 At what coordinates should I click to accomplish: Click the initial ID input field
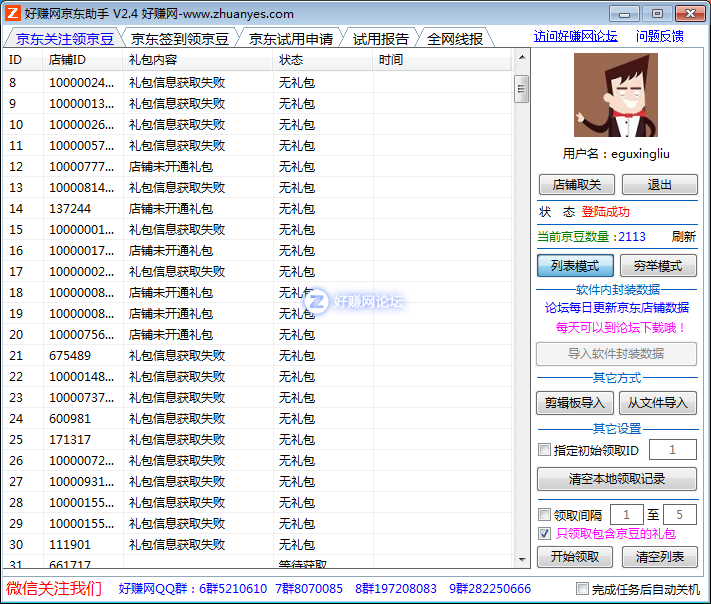(672, 450)
